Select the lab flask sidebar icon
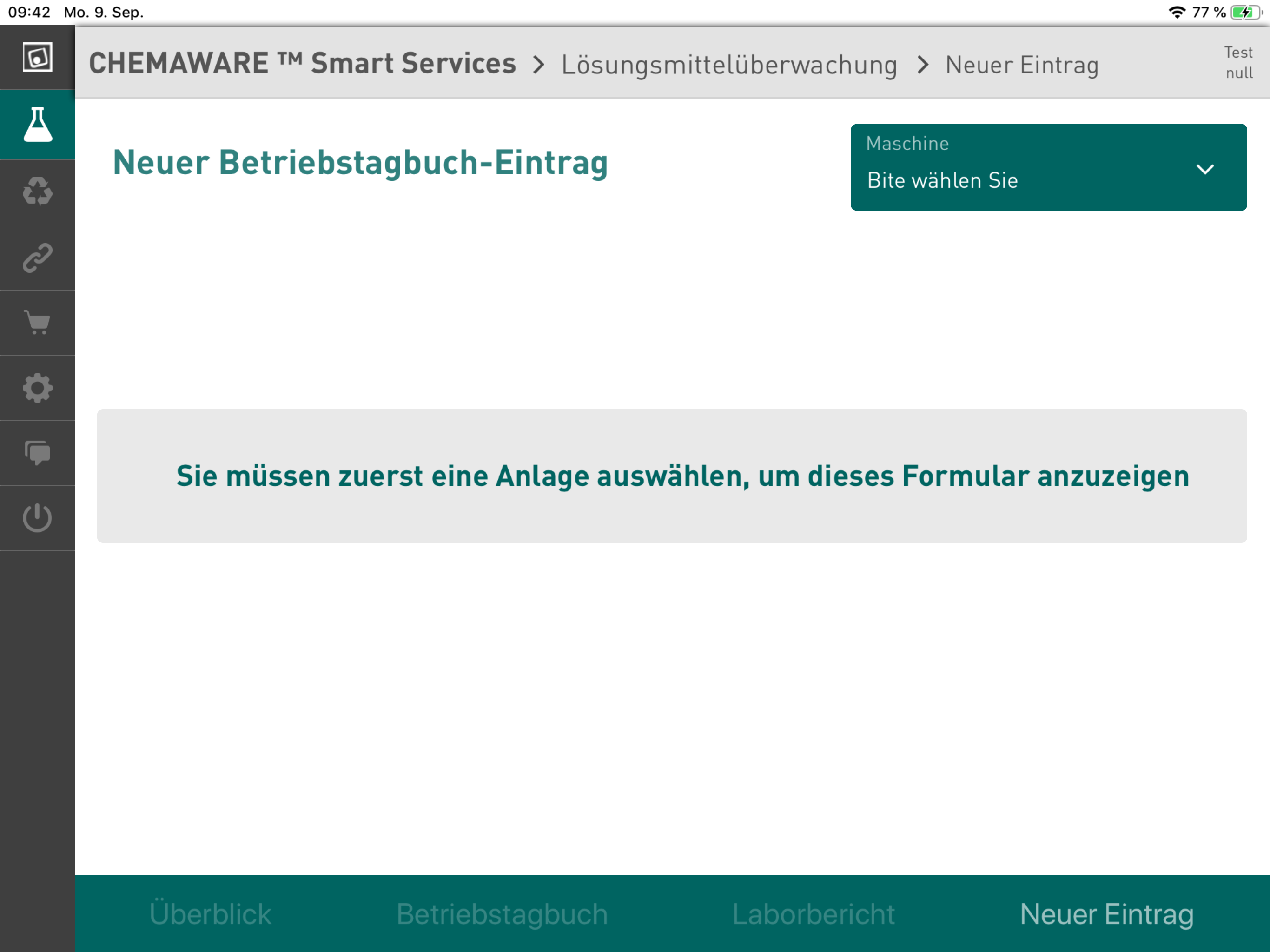 point(37,124)
